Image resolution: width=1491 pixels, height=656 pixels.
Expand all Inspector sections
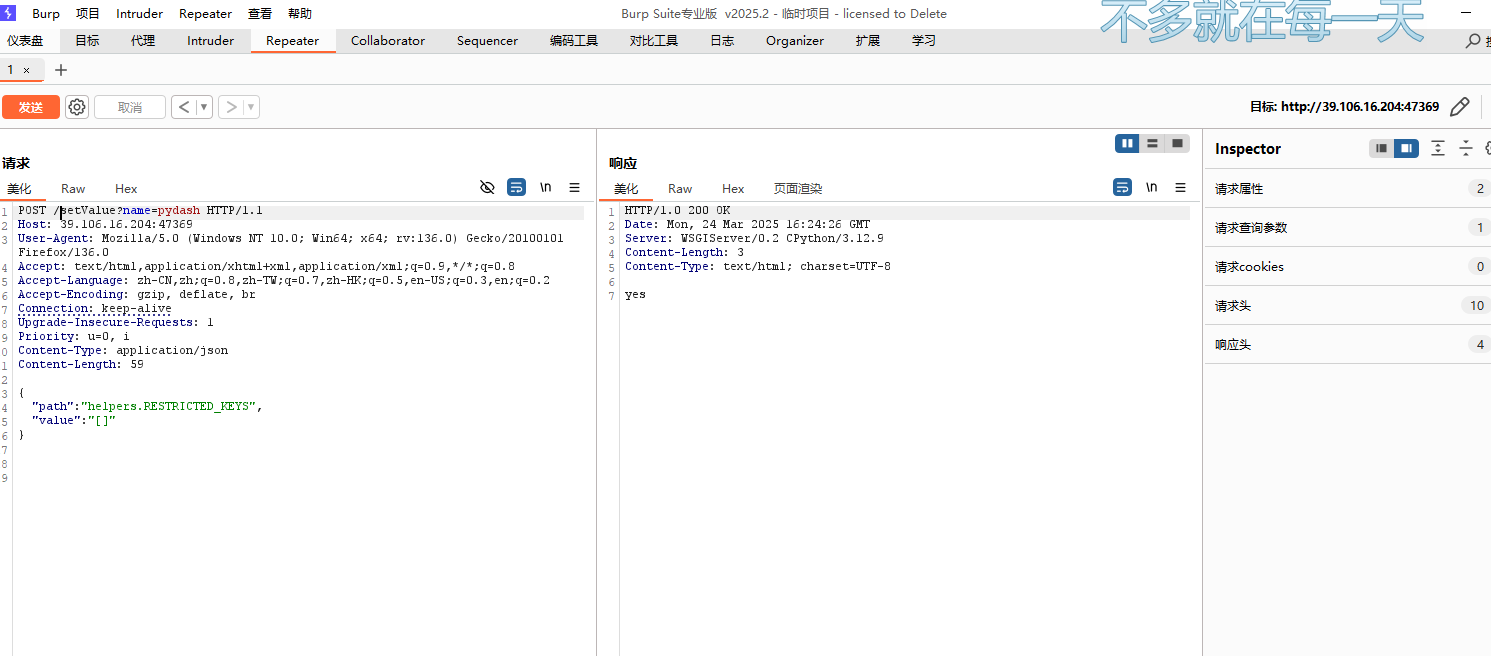[x=1438, y=148]
